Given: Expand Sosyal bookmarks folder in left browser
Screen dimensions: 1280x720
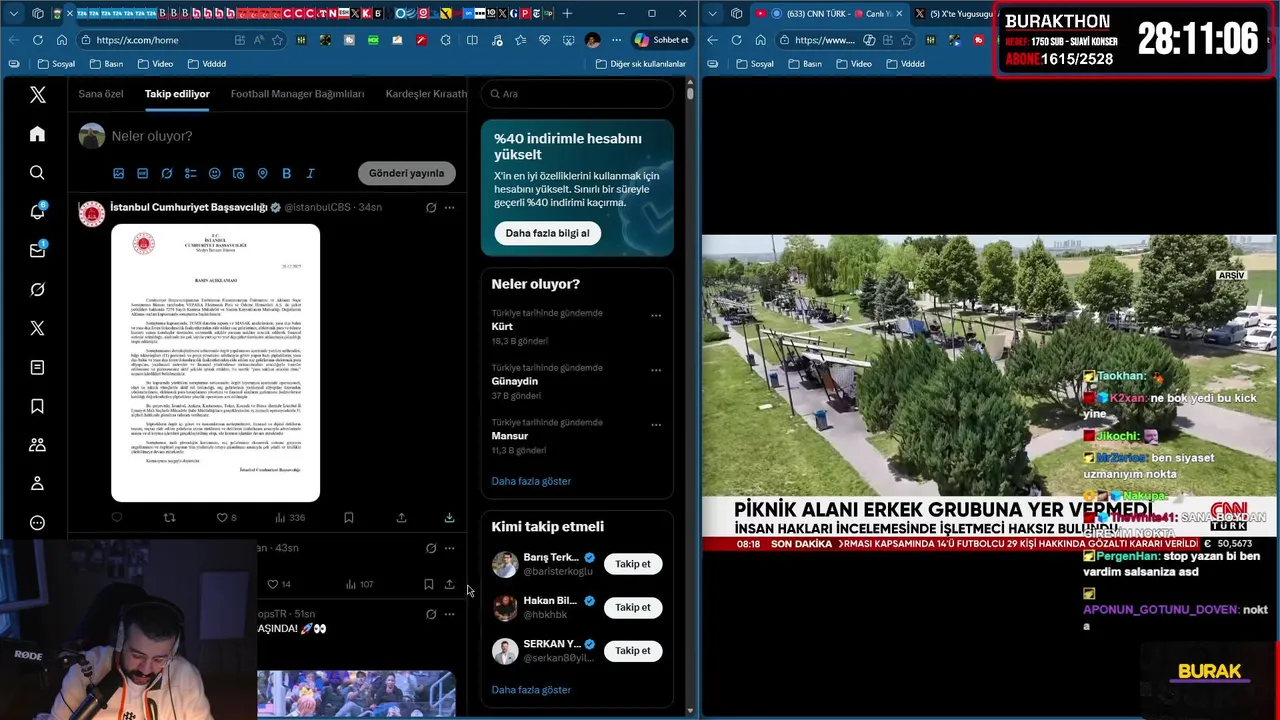Looking at the screenshot, I should [56, 64].
